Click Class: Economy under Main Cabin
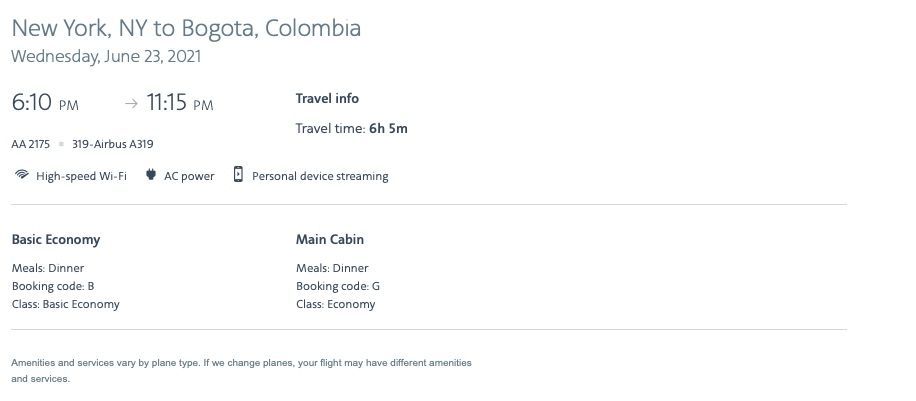This screenshot has width=916, height=401. click(x=336, y=304)
